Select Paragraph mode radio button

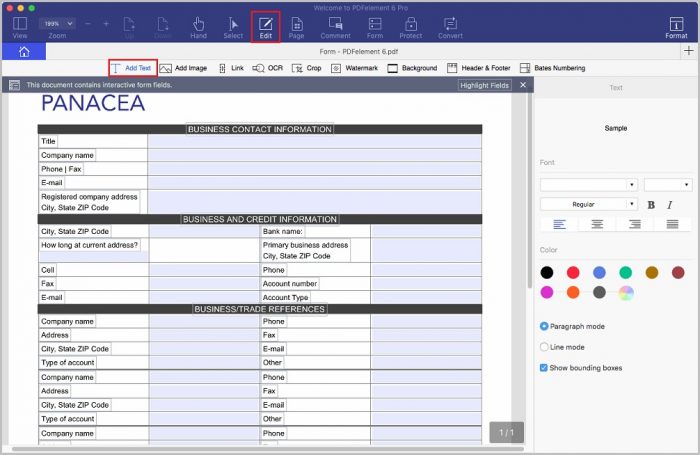pyautogui.click(x=544, y=326)
